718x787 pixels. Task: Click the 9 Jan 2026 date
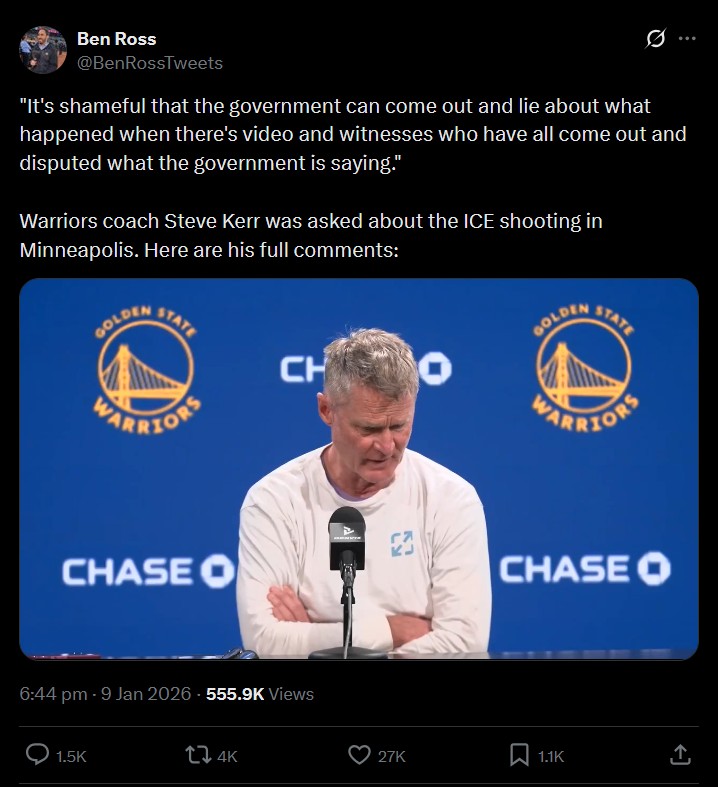(146, 694)
